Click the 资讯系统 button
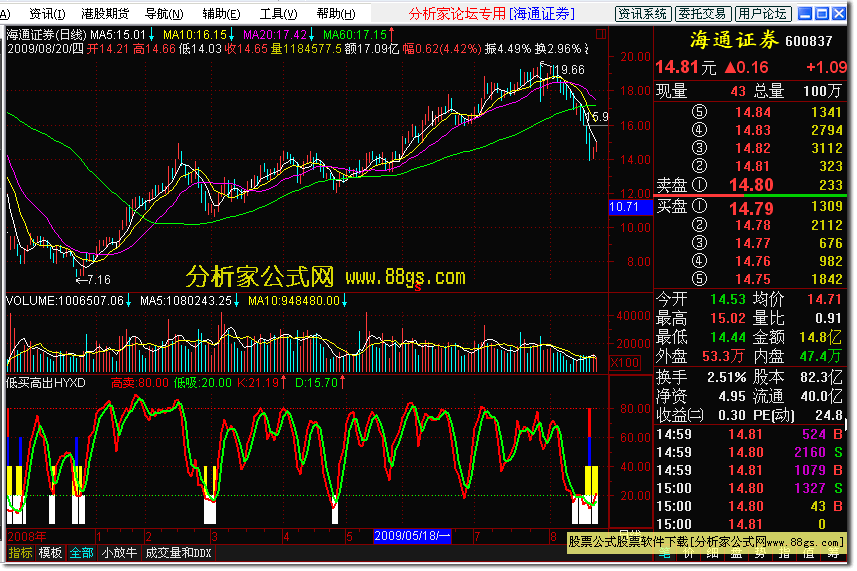The width and height of the screenshot is (857, 571). tap(643, 14)
